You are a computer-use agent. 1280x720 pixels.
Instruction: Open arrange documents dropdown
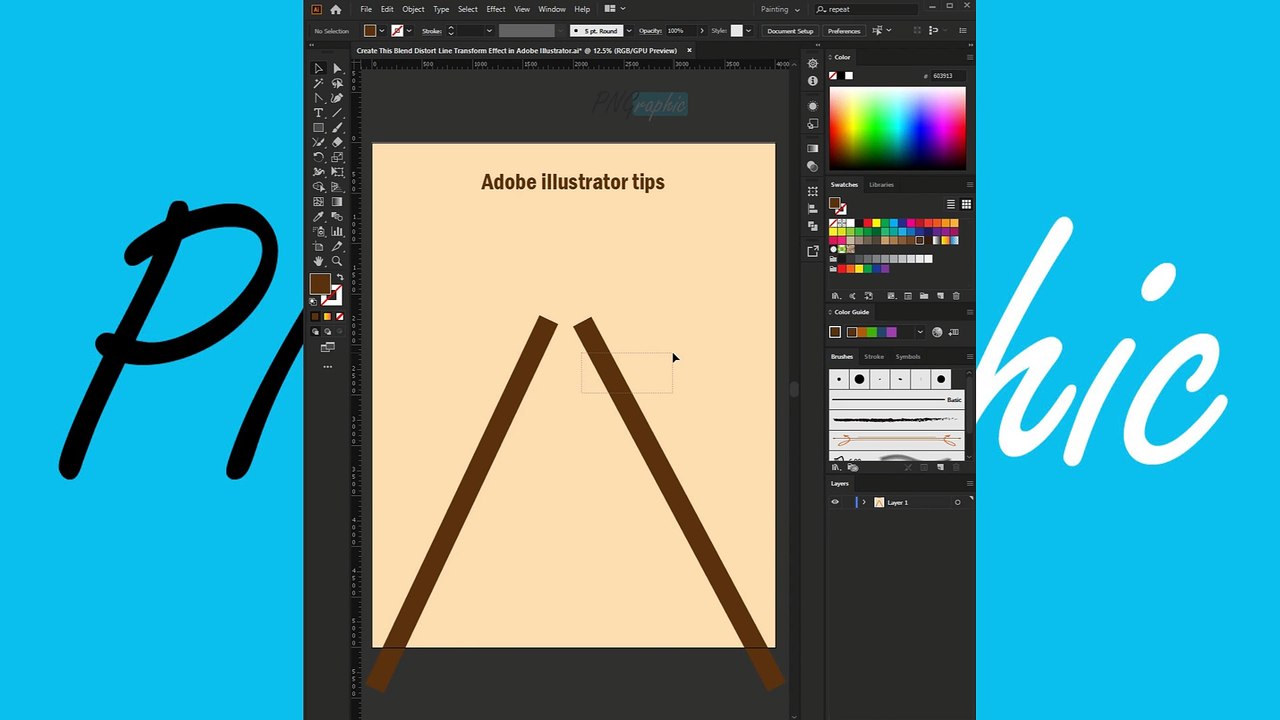(613, 9)
